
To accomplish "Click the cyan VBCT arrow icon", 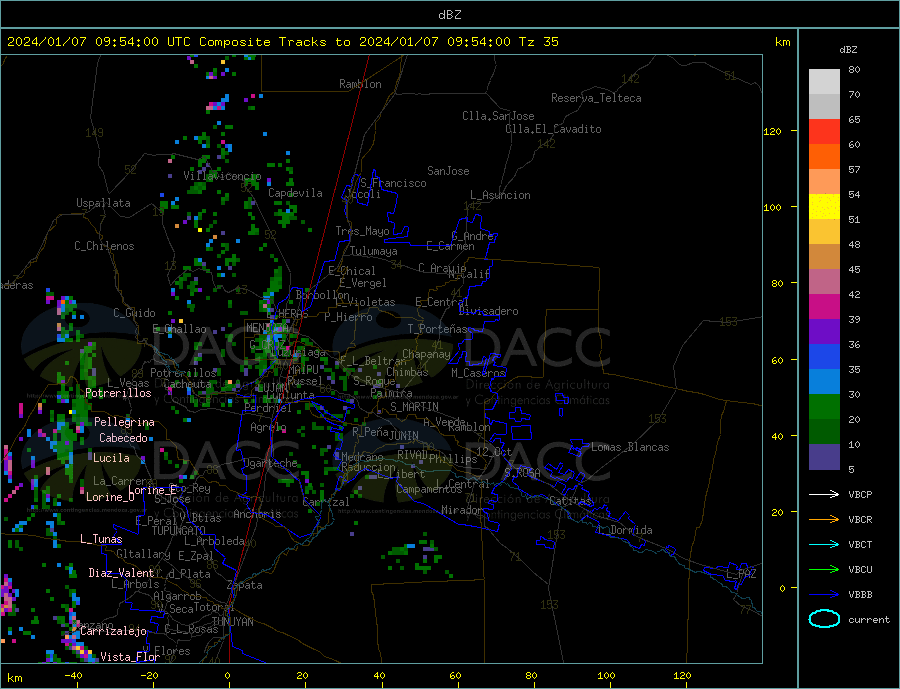I will pyautogui.click(x=824, y=544).
